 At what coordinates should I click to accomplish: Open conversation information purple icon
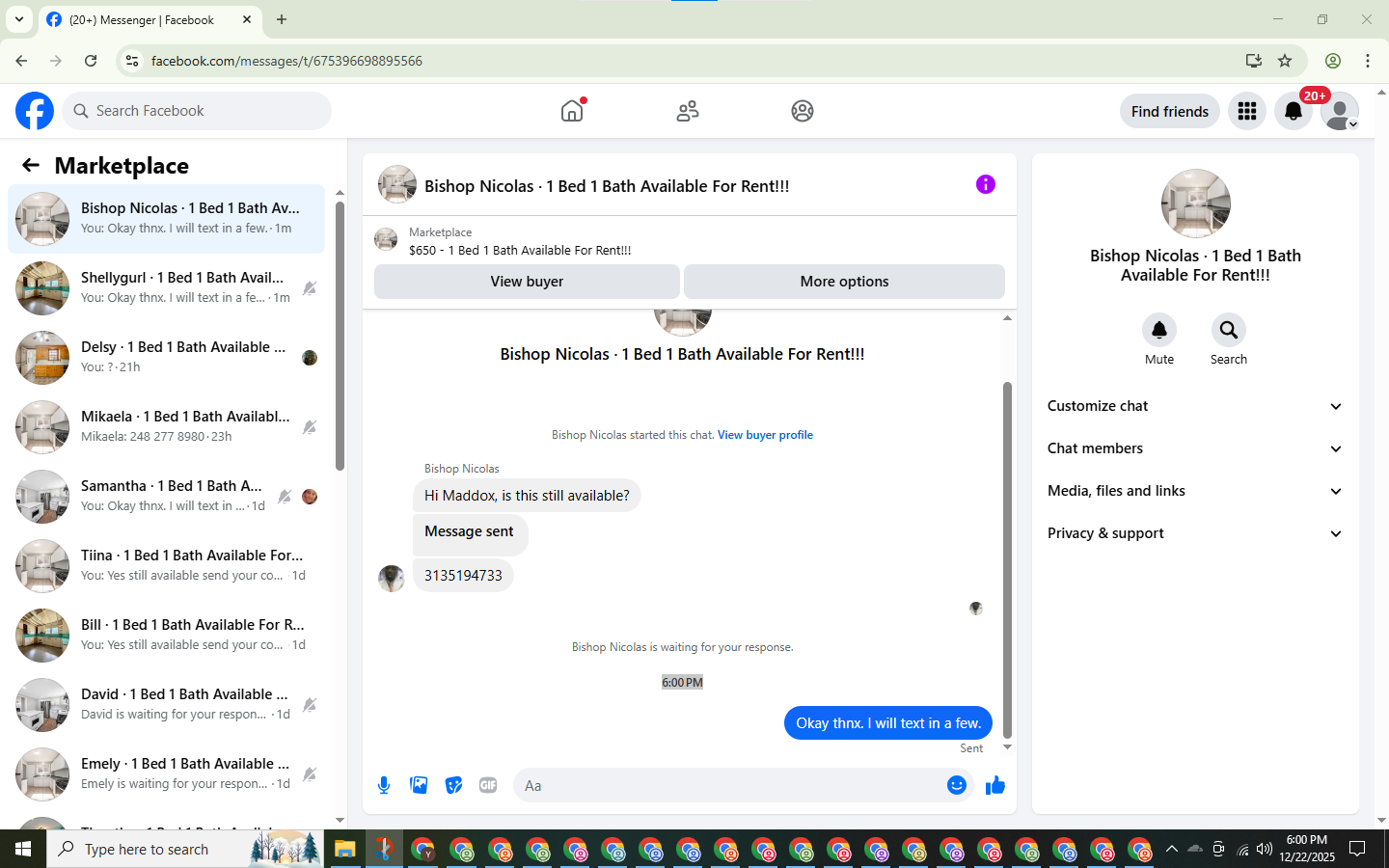pos(985,184)
